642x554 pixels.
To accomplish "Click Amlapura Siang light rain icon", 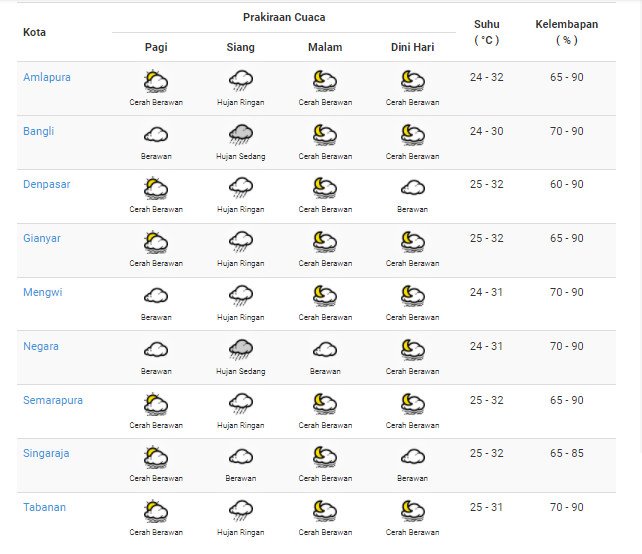I will (241, 81).
